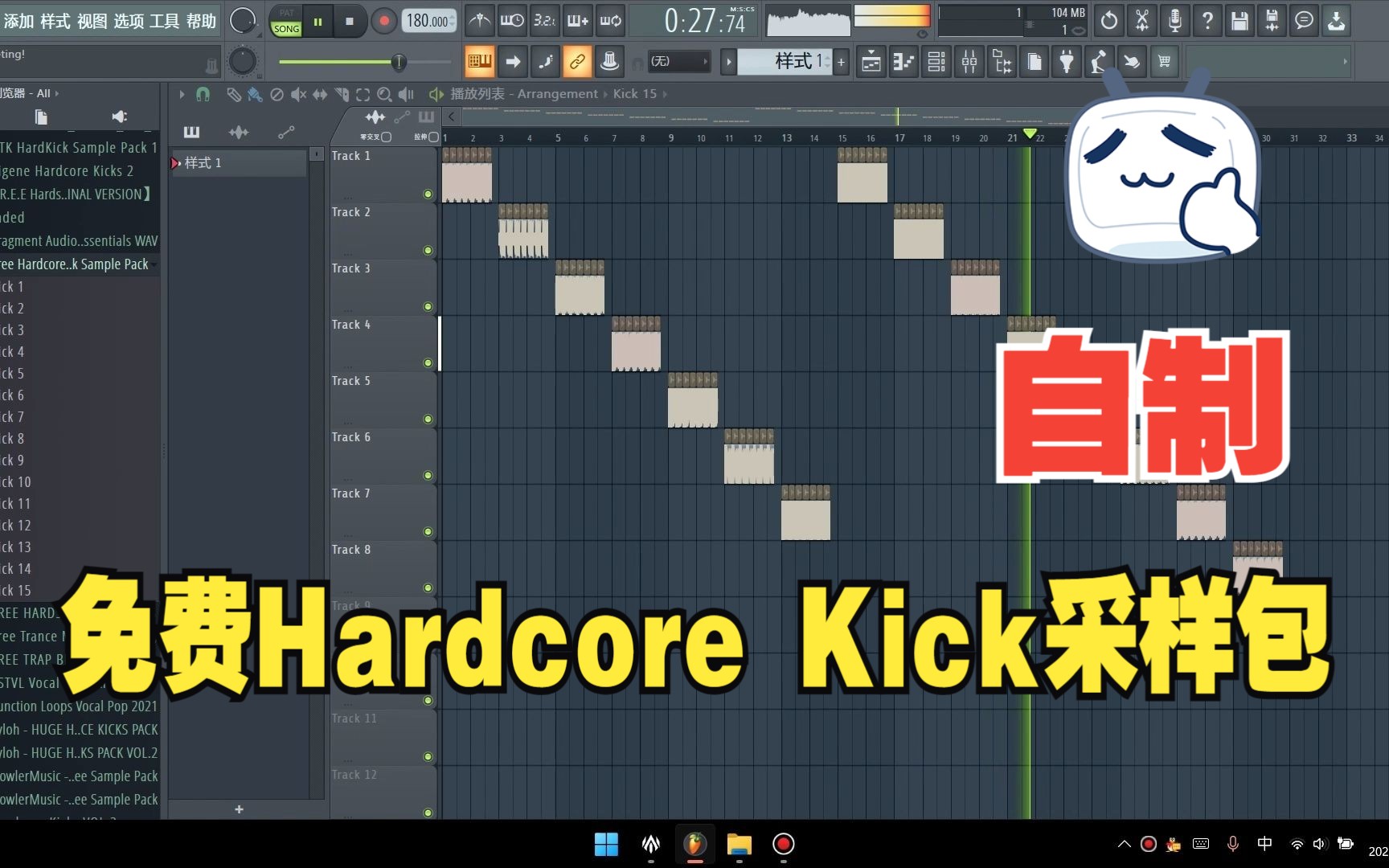Image resolution: width=1389 pixels, height=868 pixels.
Task: Select the pencil draw tool
Action: pos(233,94)
